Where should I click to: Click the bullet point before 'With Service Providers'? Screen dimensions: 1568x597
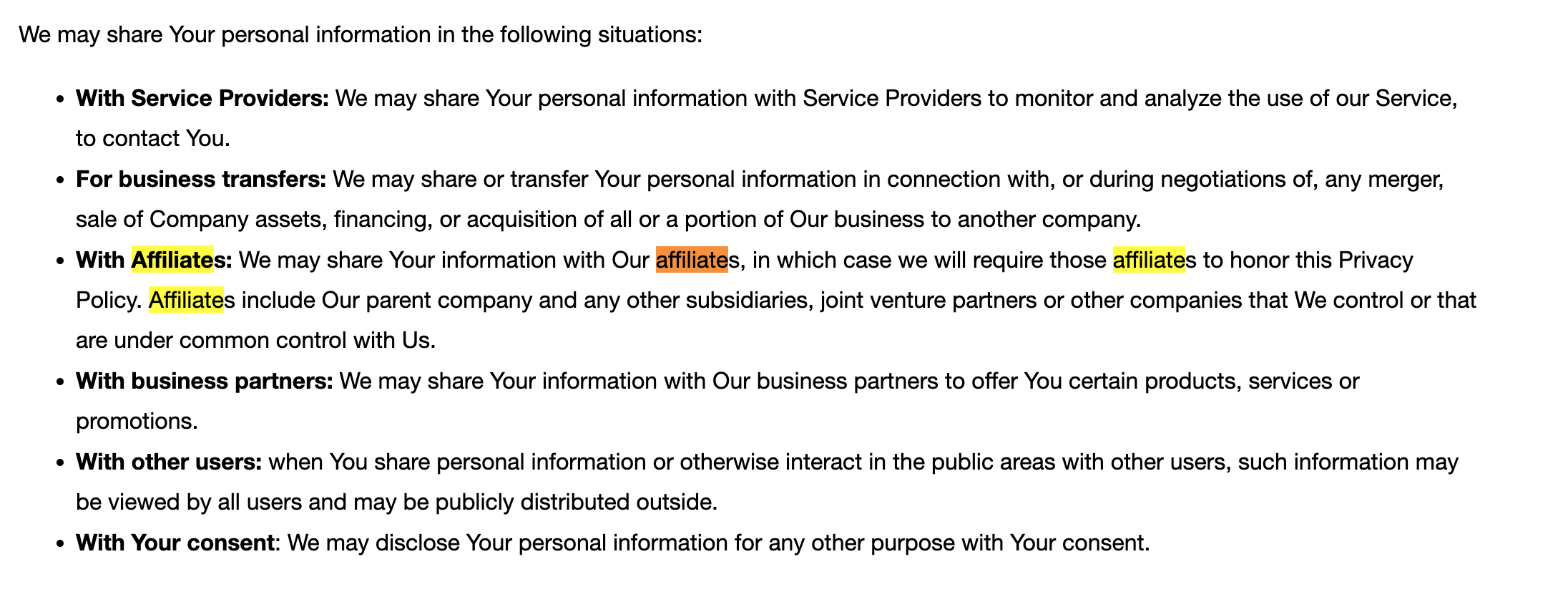tap(61, 99)
